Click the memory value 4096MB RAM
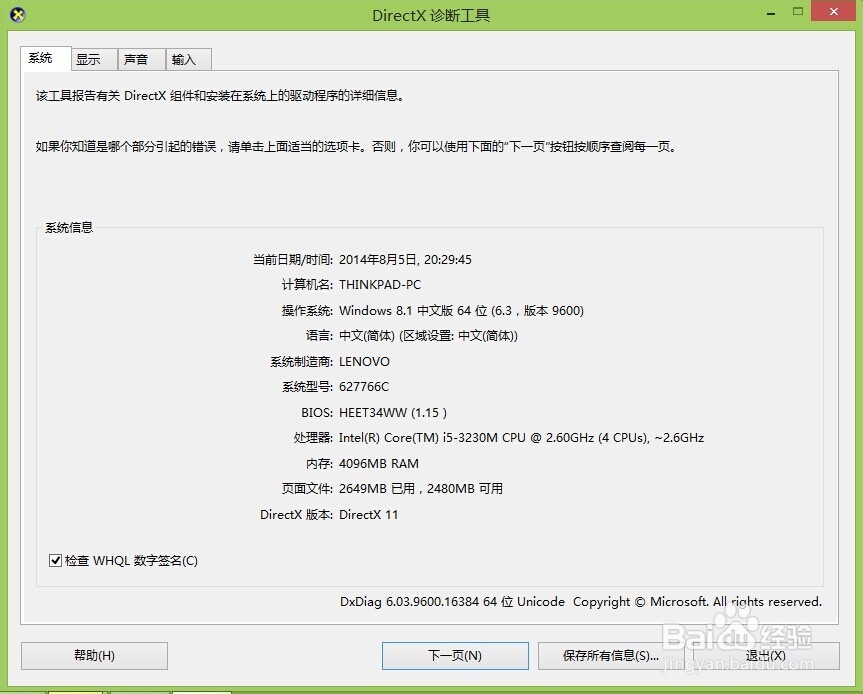This screenshot has width=863, height=694. [379, 463]
